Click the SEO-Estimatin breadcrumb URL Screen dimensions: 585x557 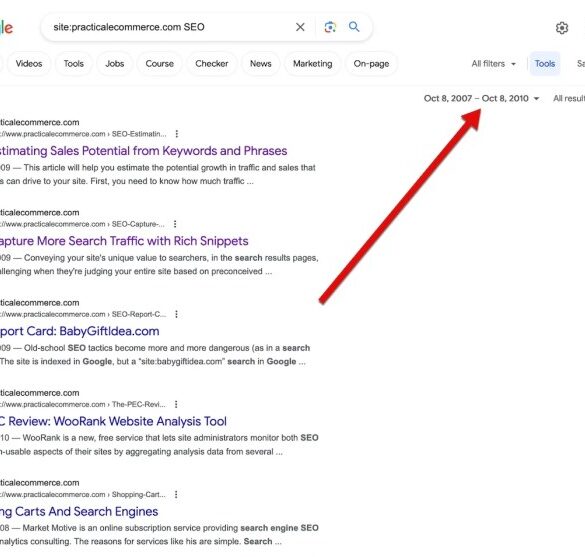[83, 134]
